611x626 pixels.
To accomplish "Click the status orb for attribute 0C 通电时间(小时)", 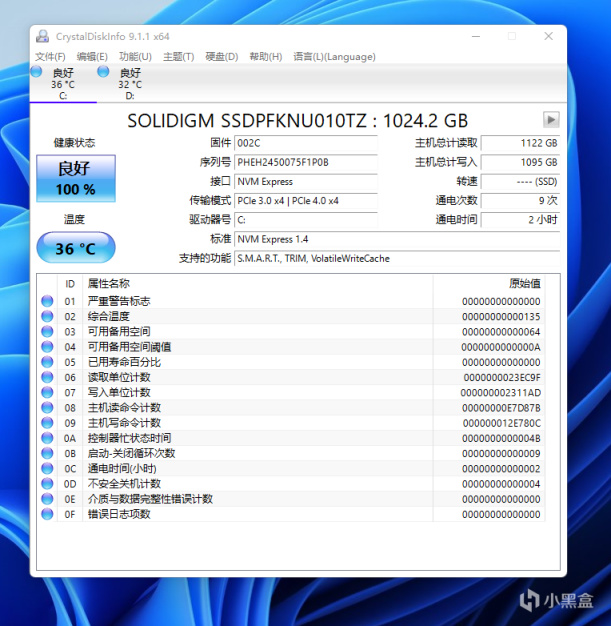I will point(47,468).
